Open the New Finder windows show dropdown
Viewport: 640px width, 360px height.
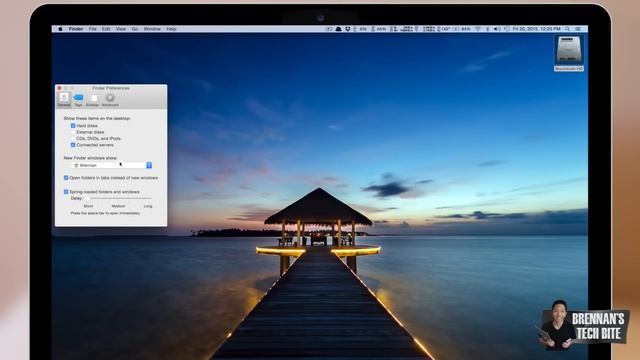pyautogui.click(x=112, y=165)
